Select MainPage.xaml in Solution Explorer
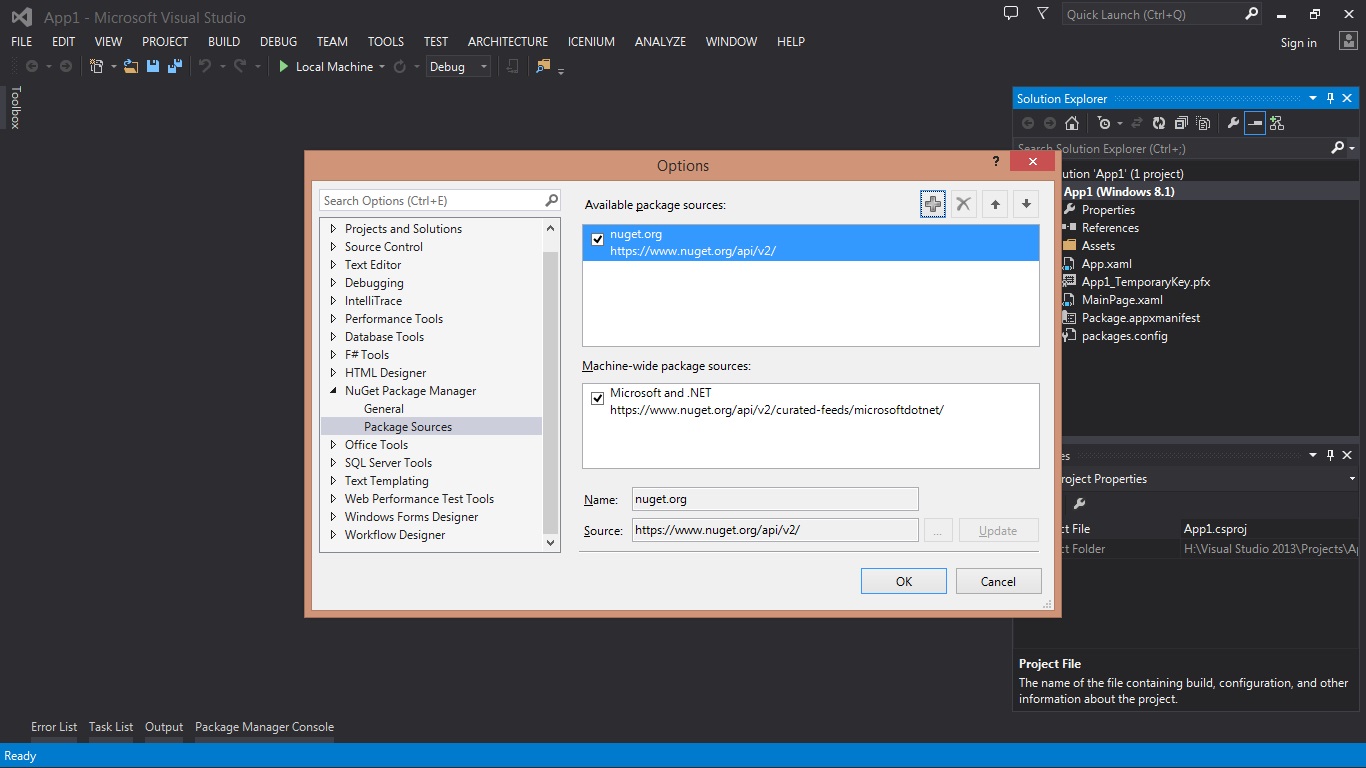1366x768 pixels. pos(1122,300)
